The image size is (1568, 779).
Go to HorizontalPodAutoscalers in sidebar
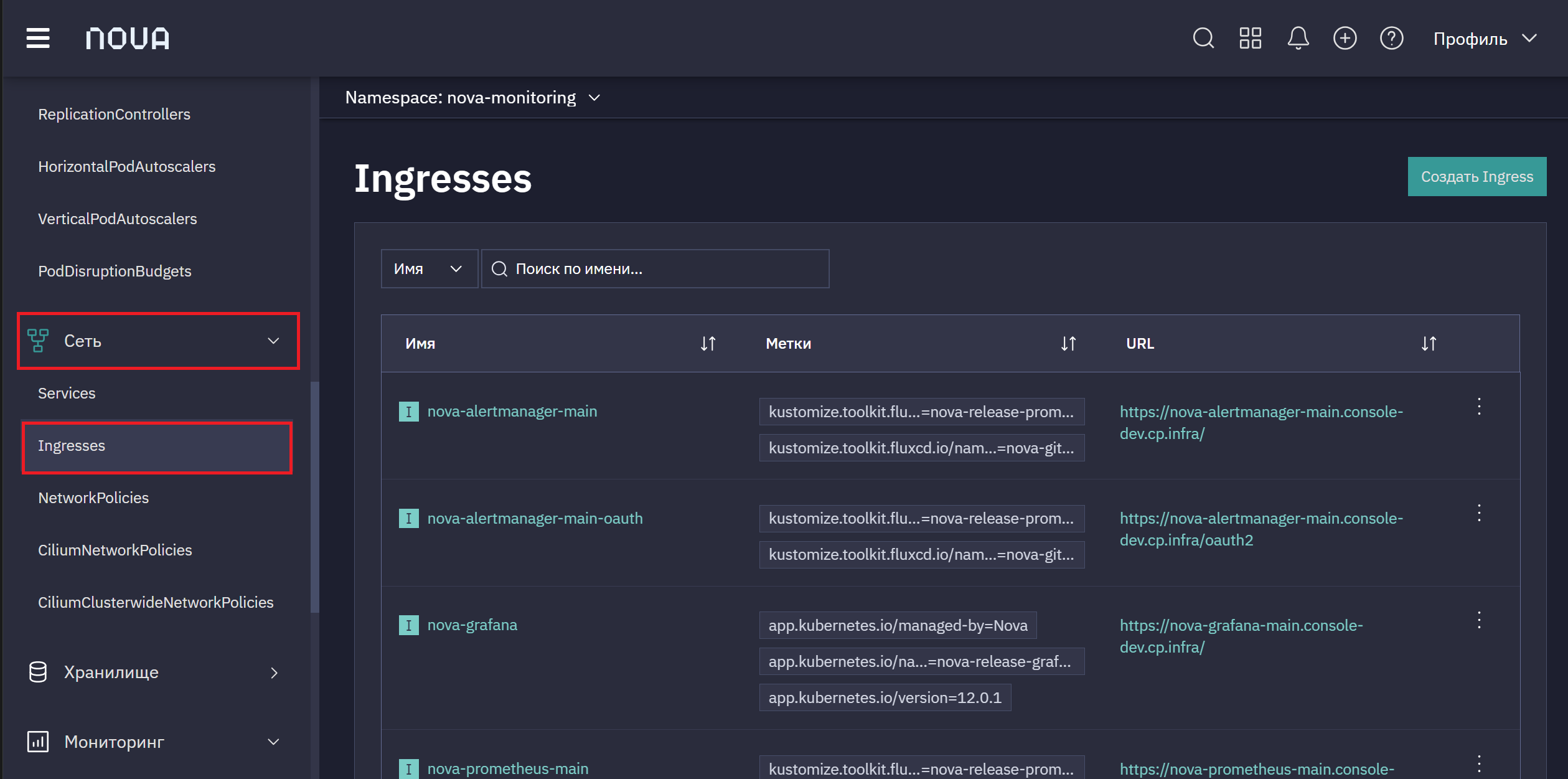(x=126, y=166)
